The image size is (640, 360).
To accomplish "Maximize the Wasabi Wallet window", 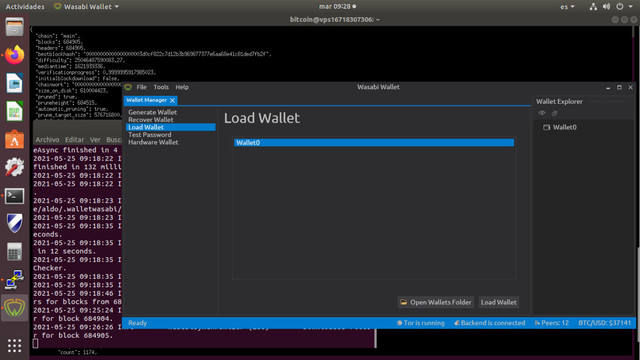I will pyautogui.click(x=619, y=87).
